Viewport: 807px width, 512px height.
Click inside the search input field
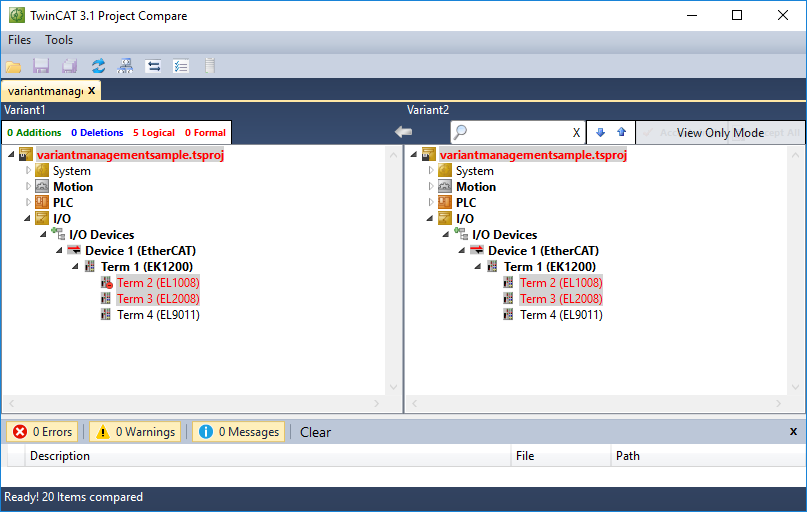pyautogui.click(x=519, y=133)
